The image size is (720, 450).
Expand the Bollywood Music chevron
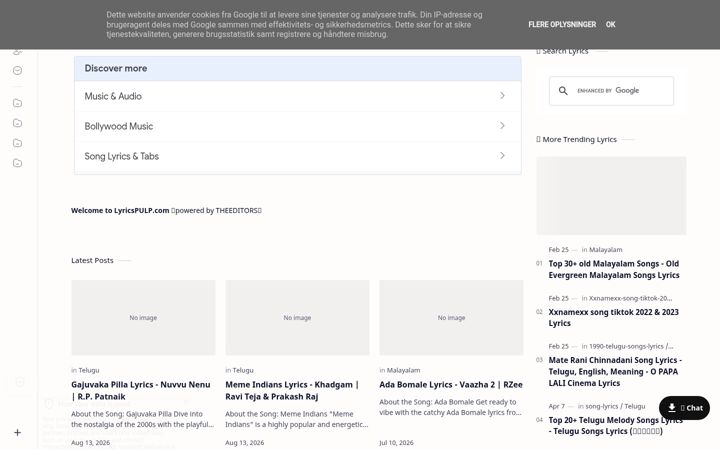[502, 125]
